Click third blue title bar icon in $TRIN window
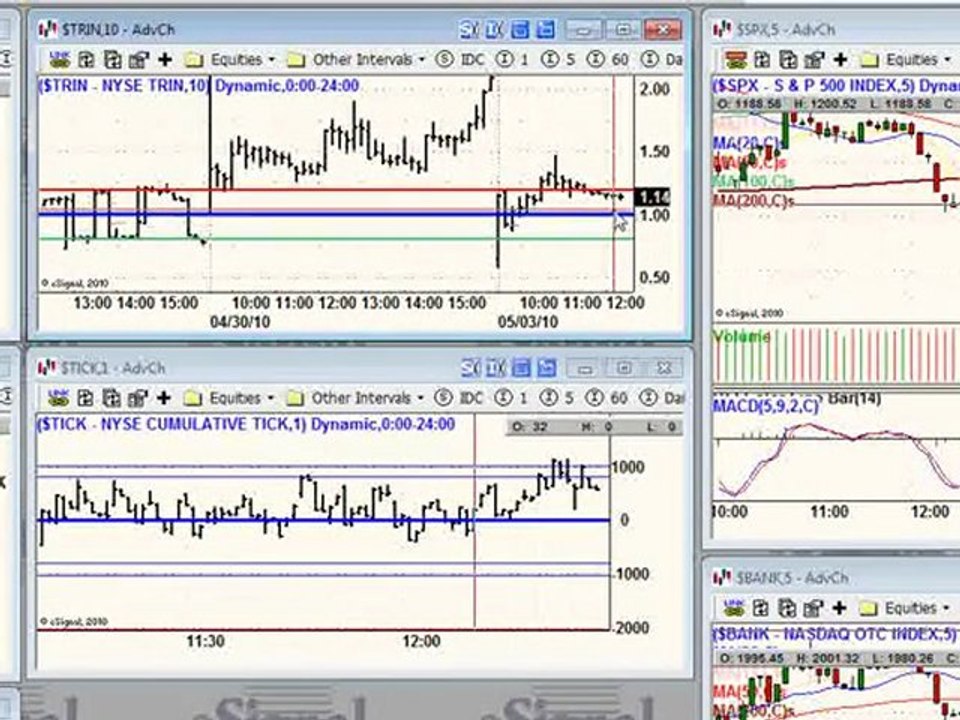960x720 pixels. [520, 29]
